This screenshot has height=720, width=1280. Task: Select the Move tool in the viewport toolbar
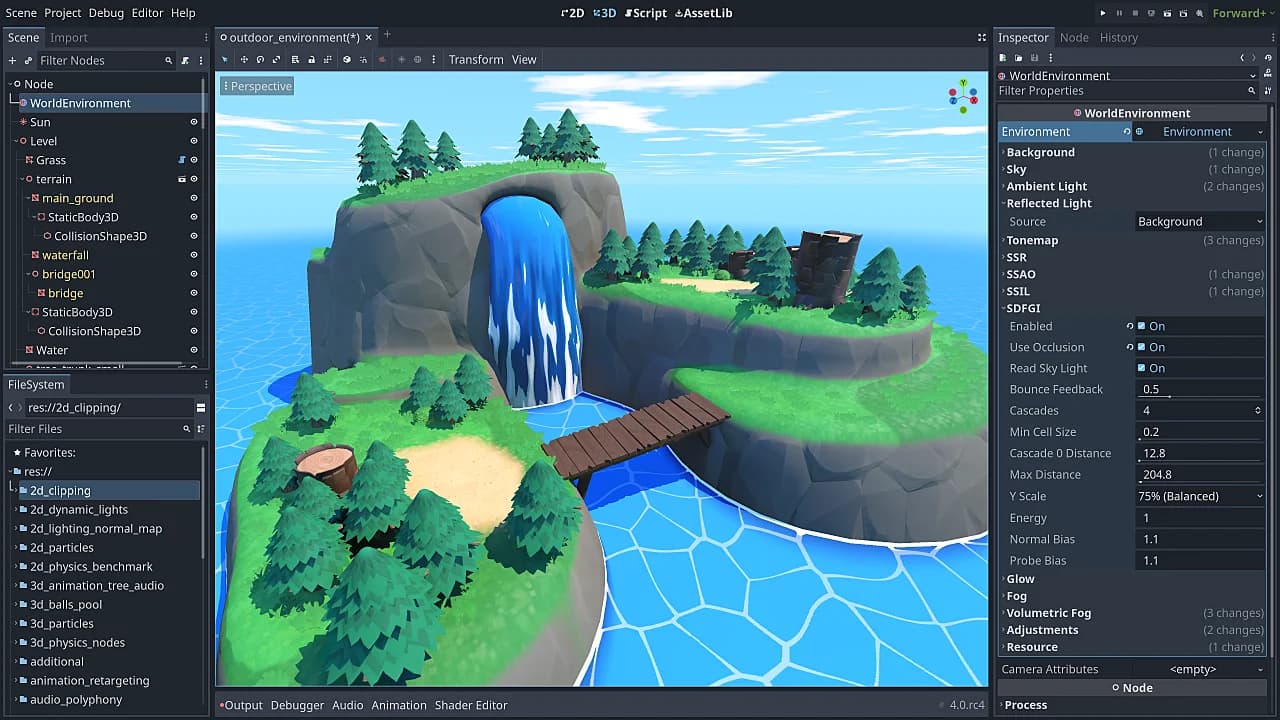pyautogui.click(x=244, y=59)
